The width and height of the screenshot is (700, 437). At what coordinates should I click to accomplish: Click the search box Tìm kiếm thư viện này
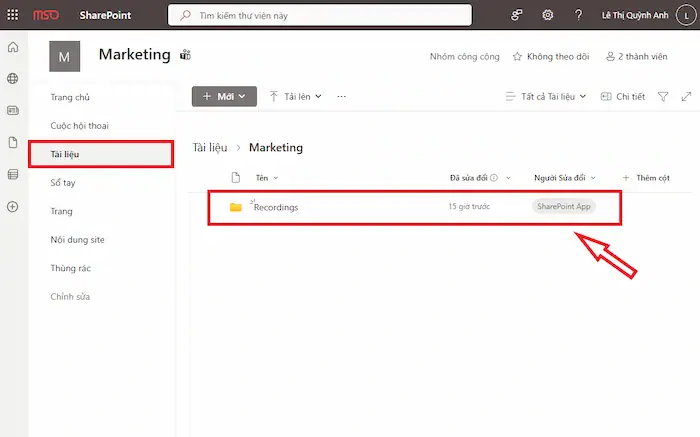click(x=320, y=15)
